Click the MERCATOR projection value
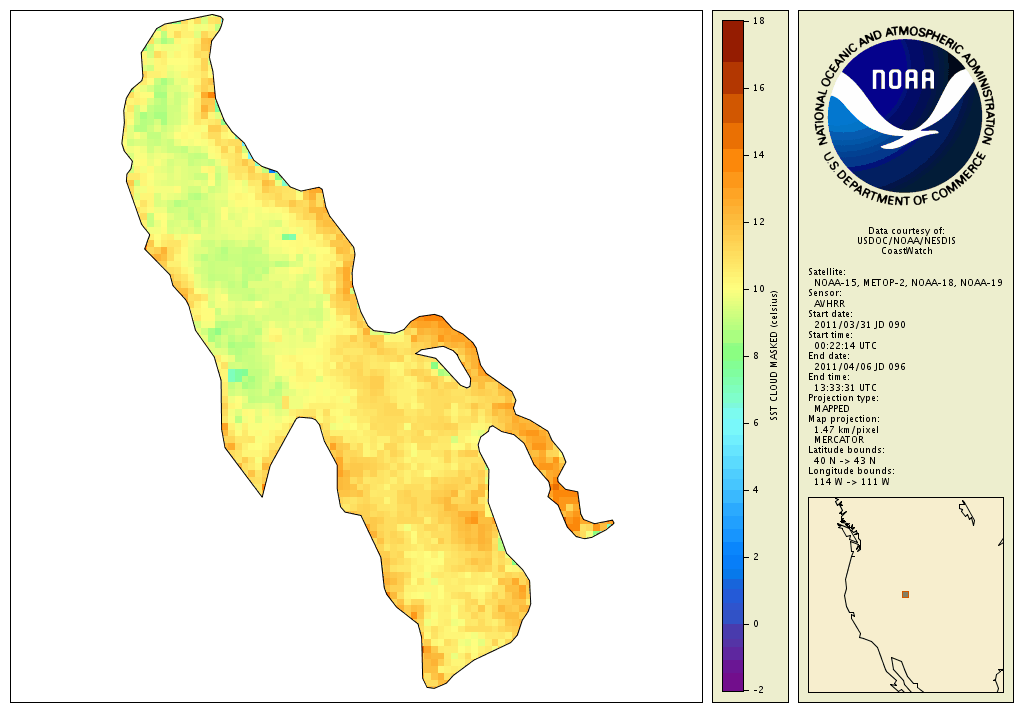This screenshot has height=712, width=1023. (x=838, y=440)
